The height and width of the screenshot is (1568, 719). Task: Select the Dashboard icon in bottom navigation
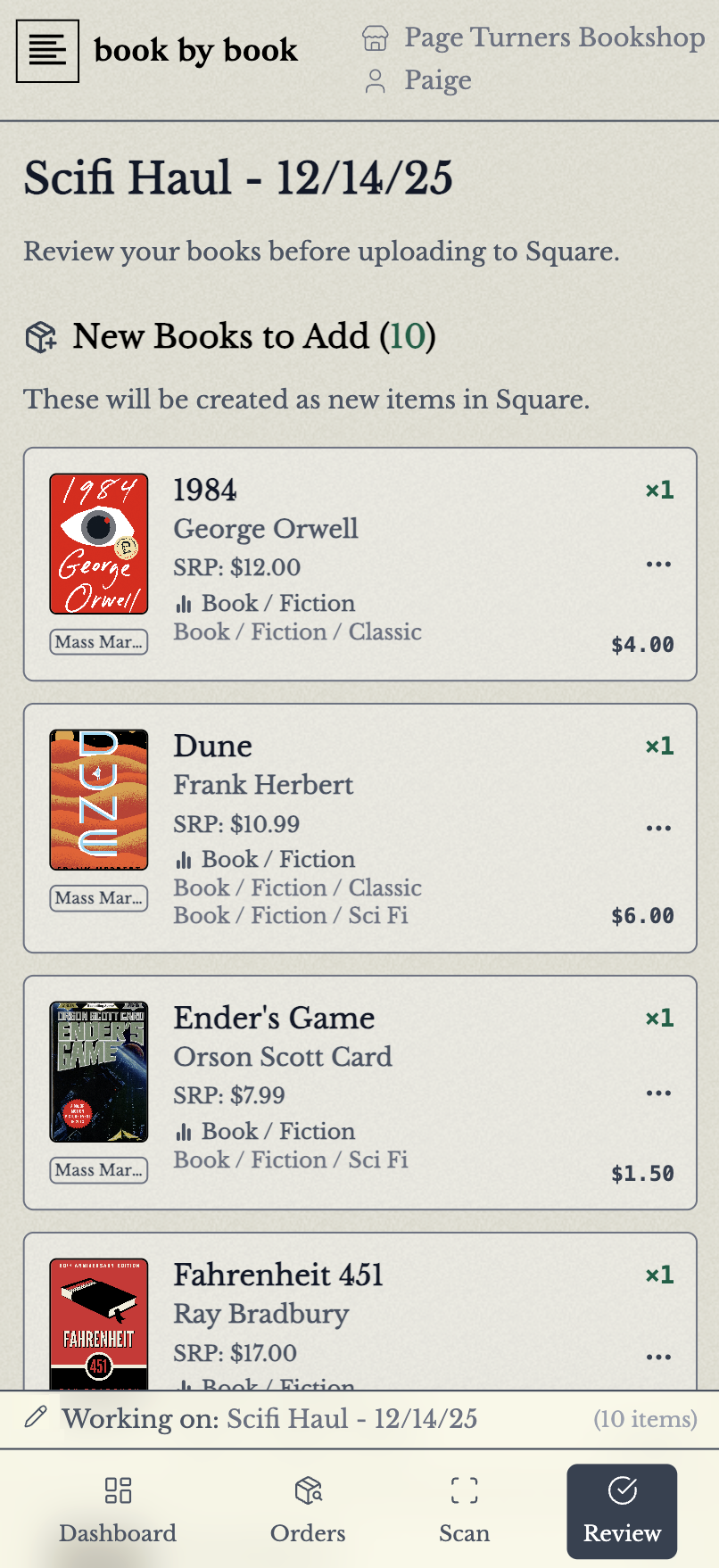pos(117,1490)
